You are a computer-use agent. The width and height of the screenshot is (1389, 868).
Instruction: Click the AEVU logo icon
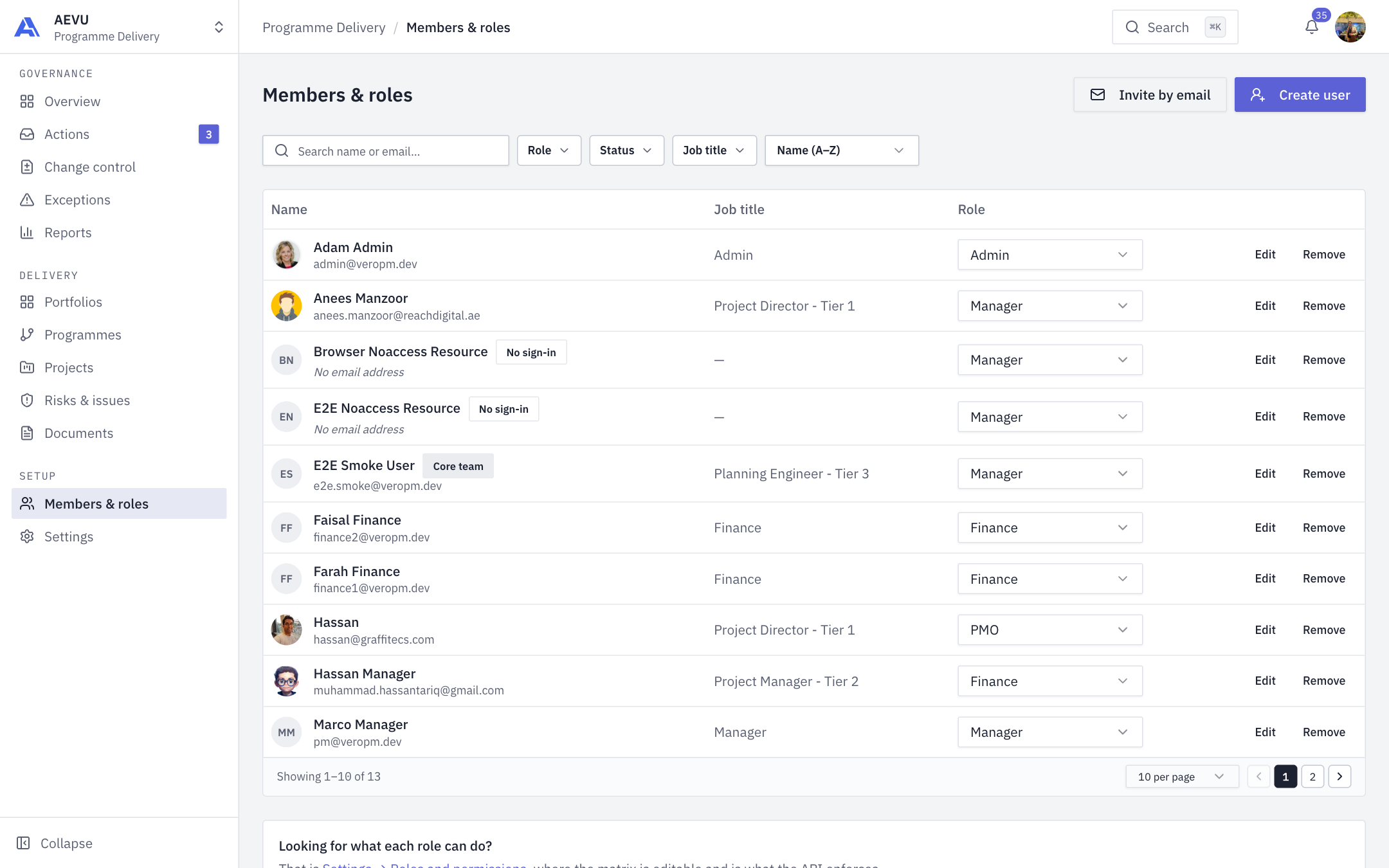(x=27, y=27)
